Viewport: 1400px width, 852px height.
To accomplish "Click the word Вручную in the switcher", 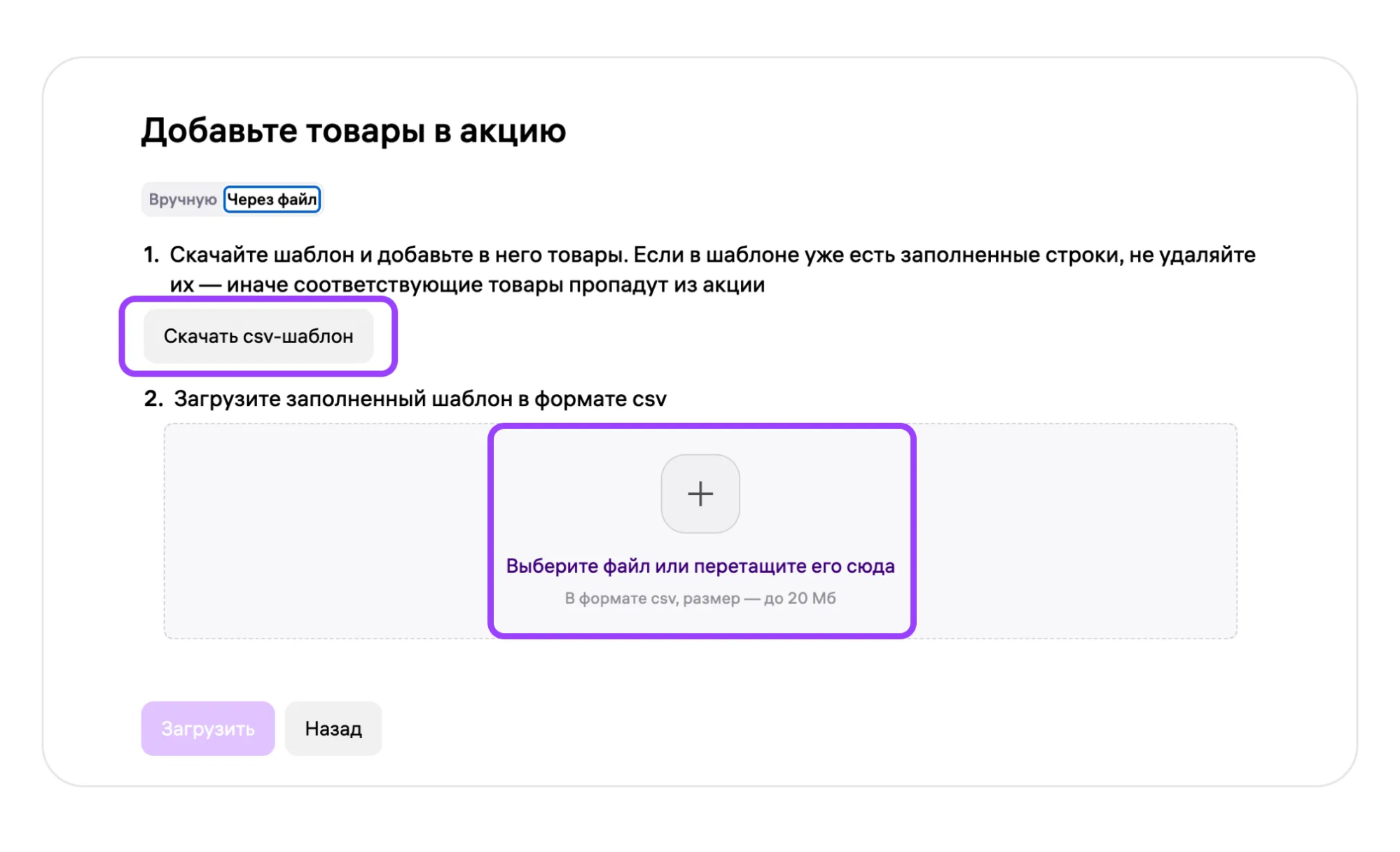I will [182, 200].
